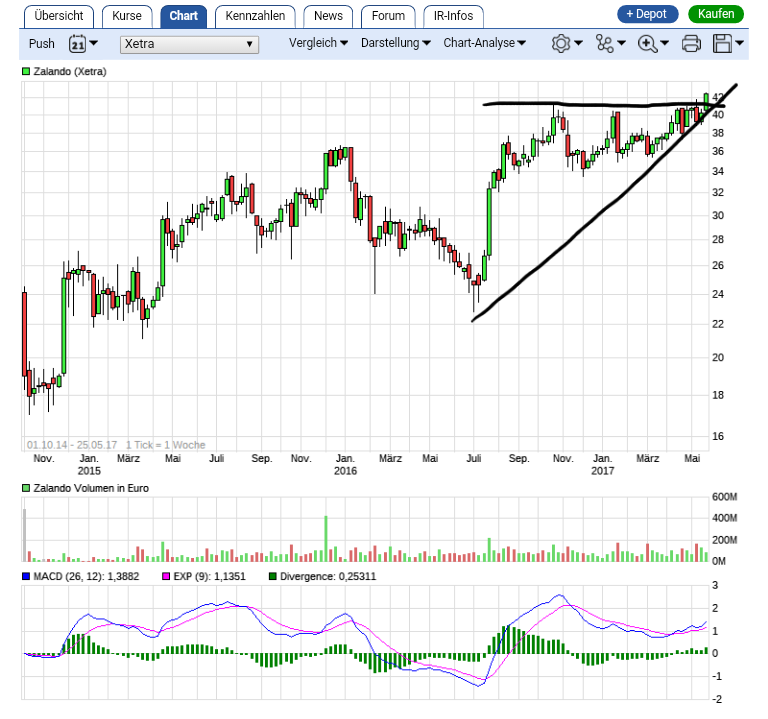
Task: Click the zoom magnifier icon
Action: click(647, 44)
